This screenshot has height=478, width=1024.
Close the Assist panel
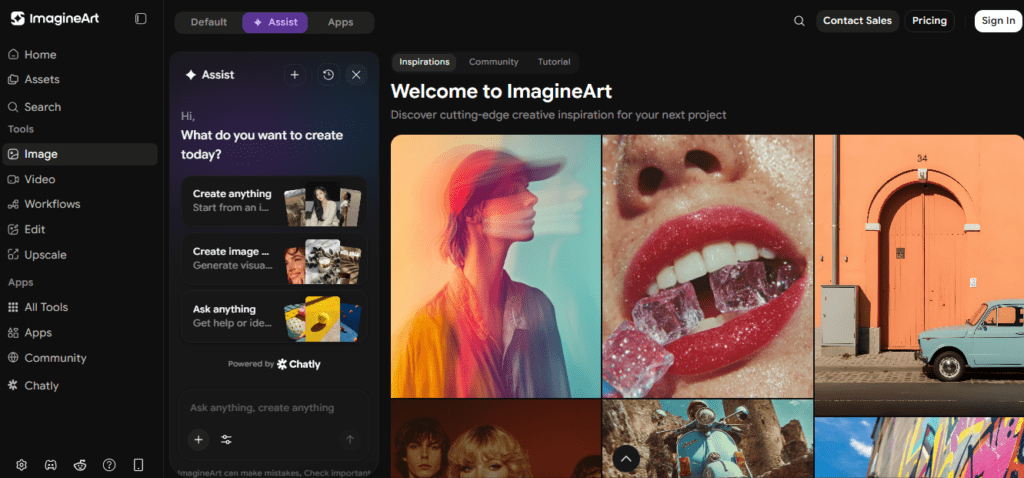point(356,75)
